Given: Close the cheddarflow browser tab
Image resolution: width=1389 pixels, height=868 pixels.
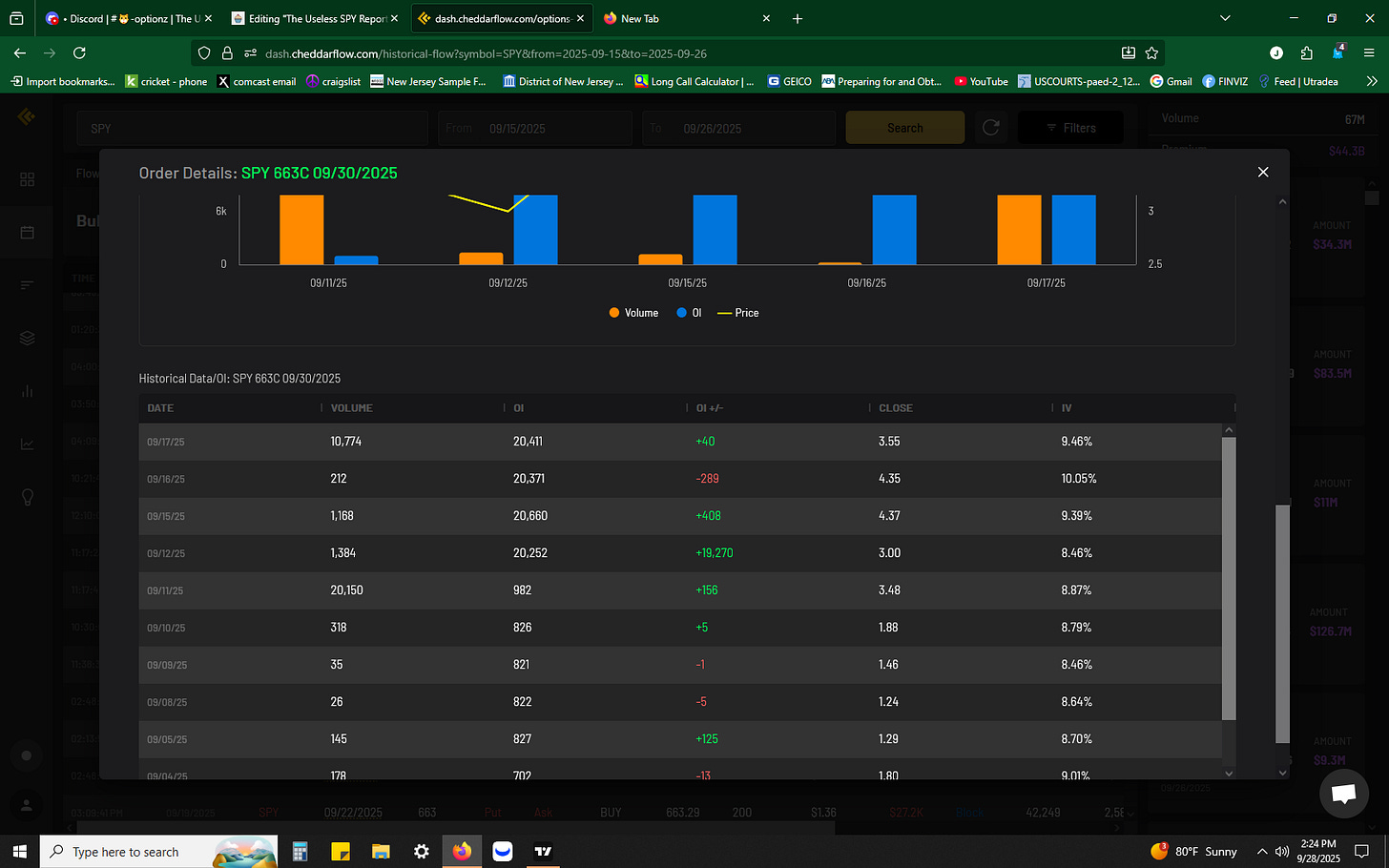Looking at the screenshot, I should pyautogui.click(x=580, y=18).
